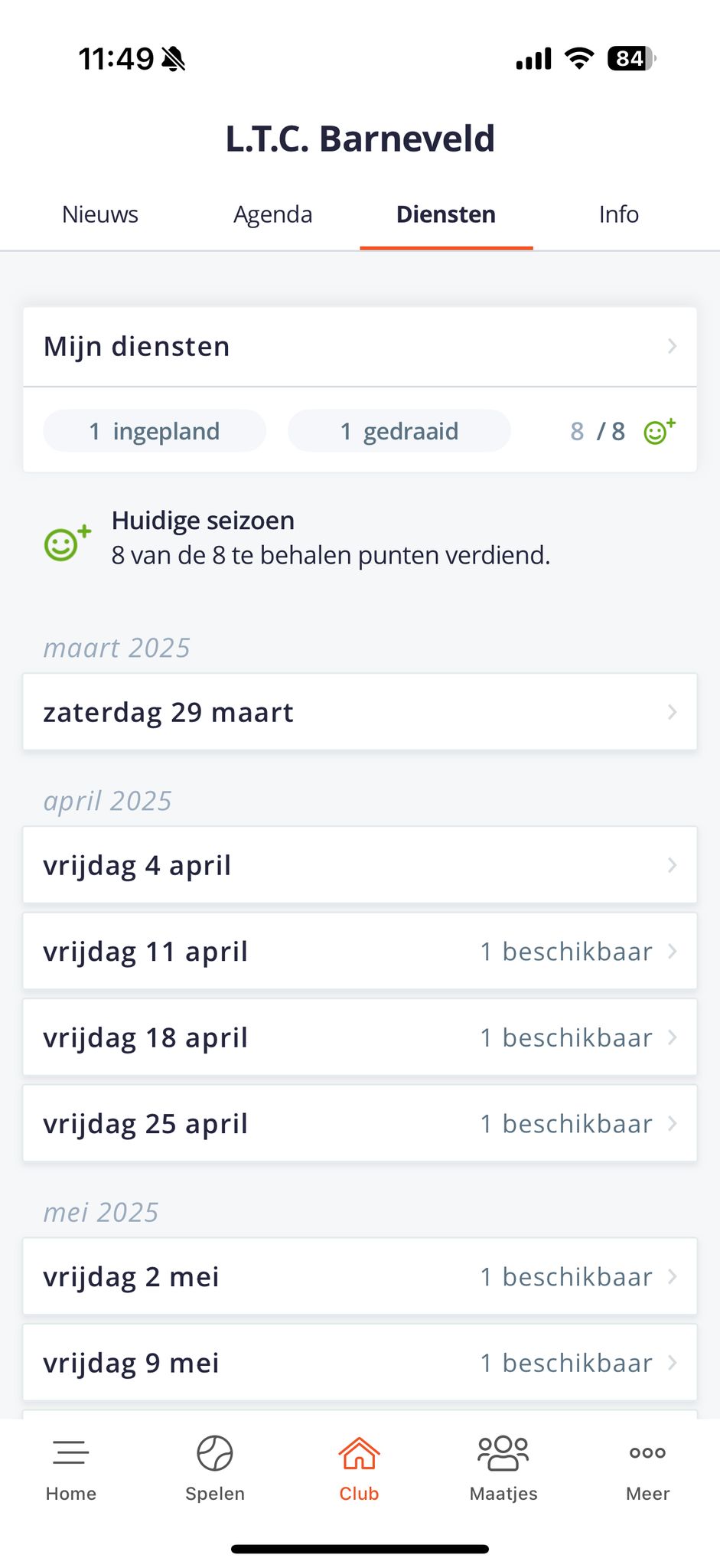This screenshot has height=1568, width=720.
Task: Tap the smiley icon next to 8 / 8
Action: (659, 431)
